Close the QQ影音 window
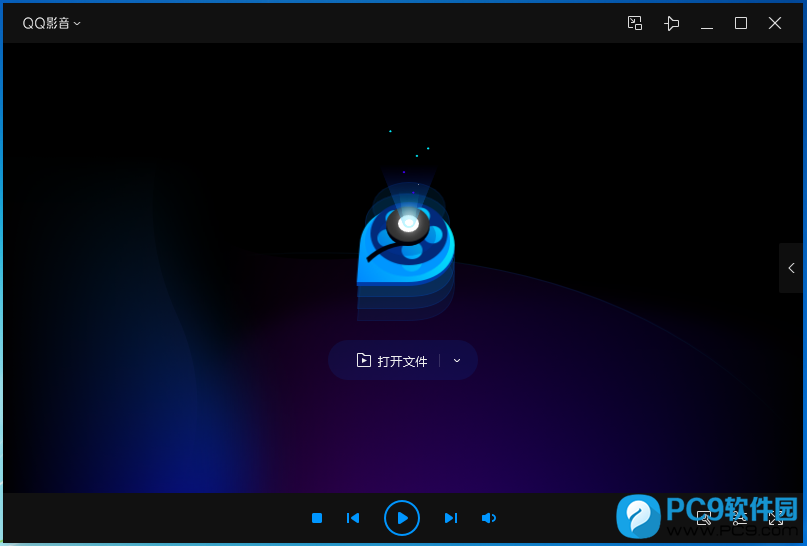 pyautogui.click(x=775, y=23)
